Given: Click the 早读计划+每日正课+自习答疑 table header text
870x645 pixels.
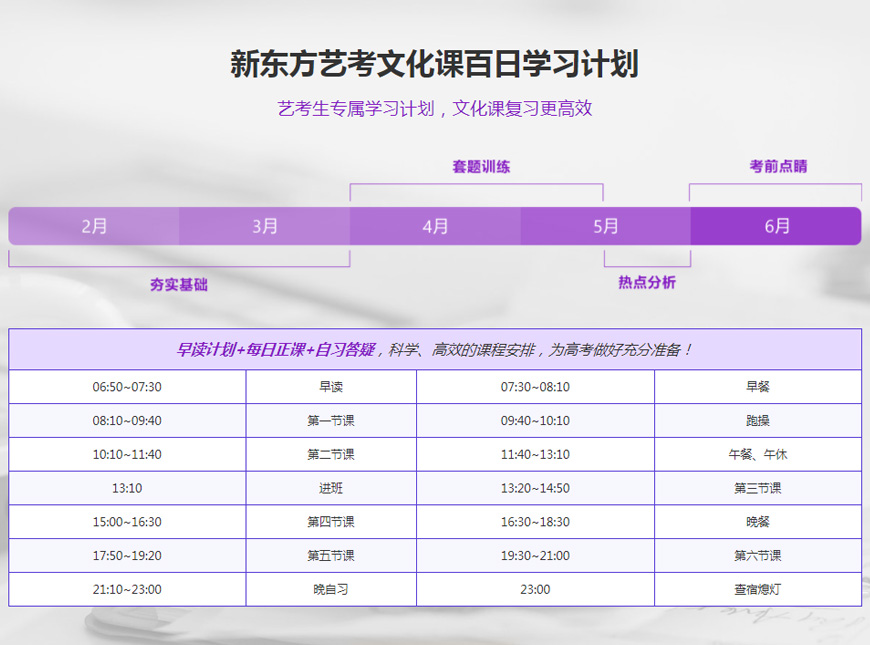Looking at the screenshot, I should [275, 350].
